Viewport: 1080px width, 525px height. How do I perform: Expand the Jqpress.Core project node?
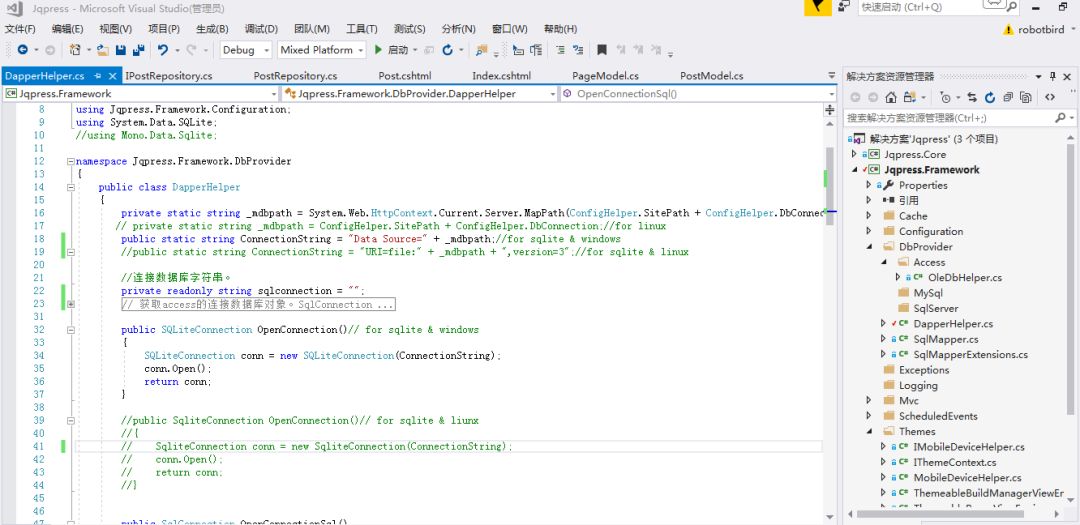(854, 154)
